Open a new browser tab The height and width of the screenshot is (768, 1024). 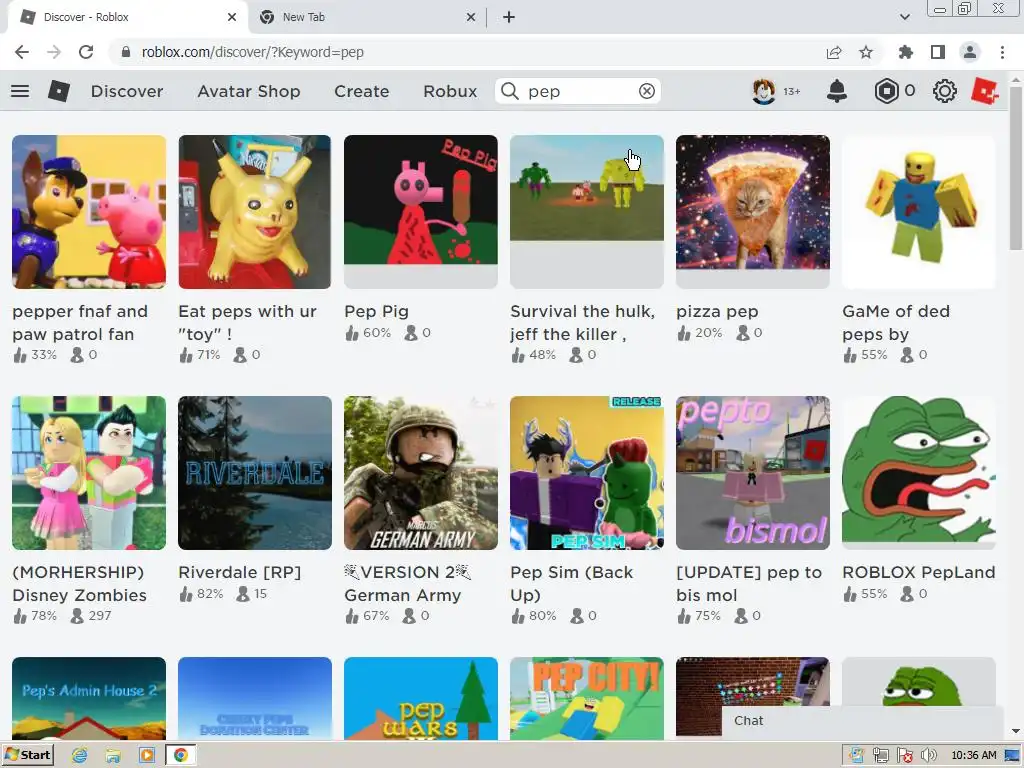pos(509,17)
